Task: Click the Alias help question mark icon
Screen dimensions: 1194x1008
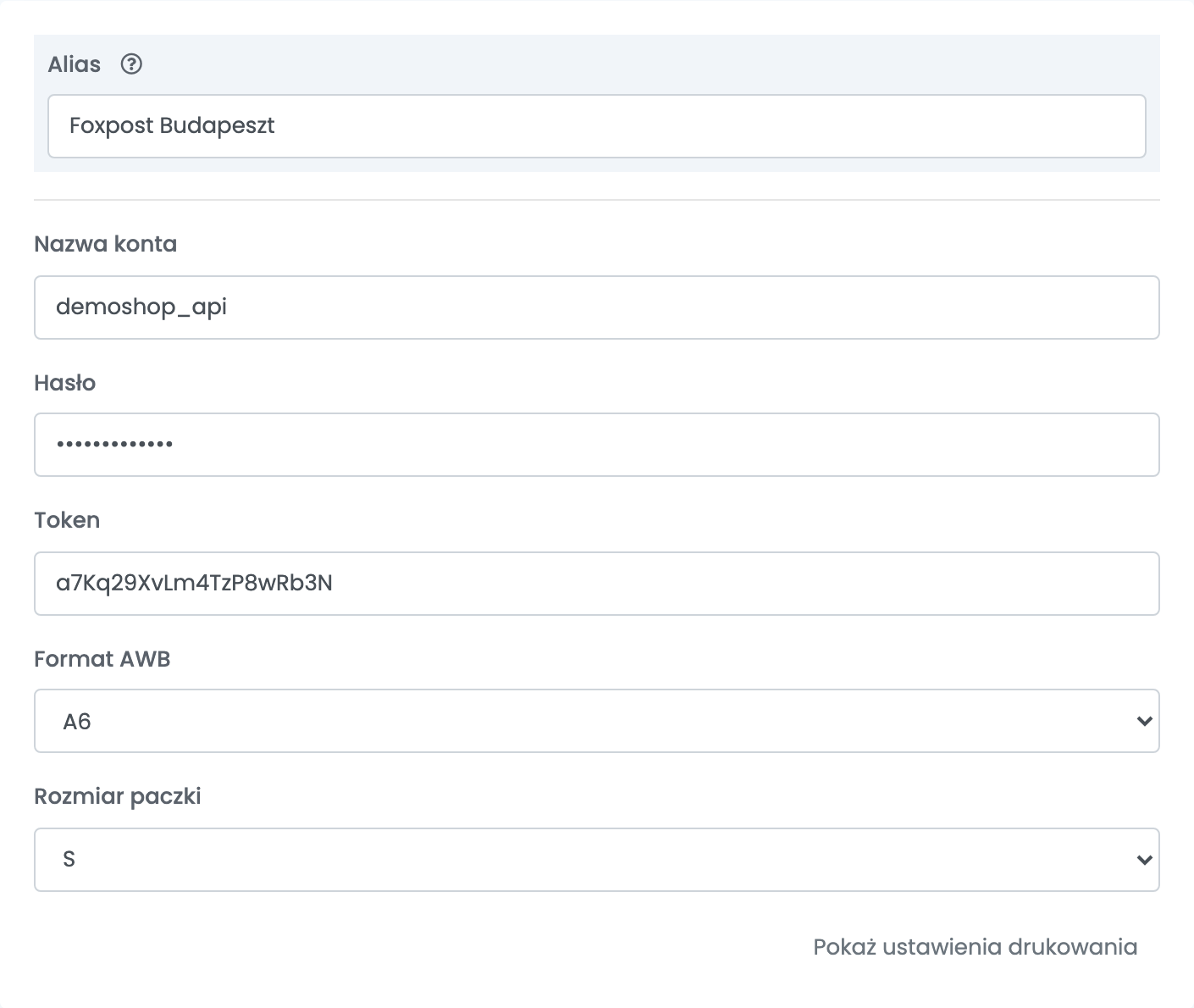Action: pos(131,64)
